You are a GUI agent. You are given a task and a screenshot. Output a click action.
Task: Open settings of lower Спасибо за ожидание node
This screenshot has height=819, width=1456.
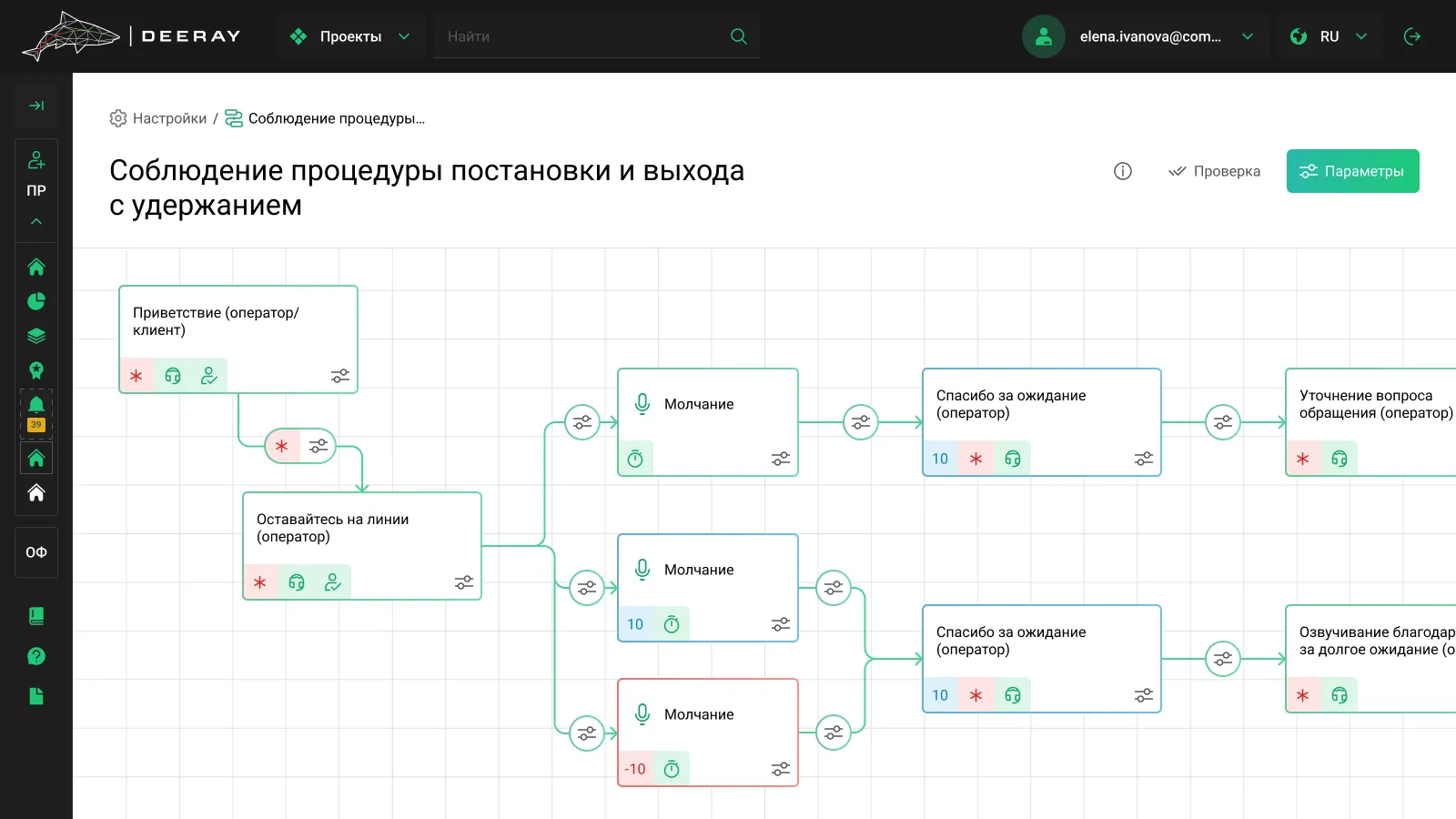pyautogui.click(x=1144, y=695)
